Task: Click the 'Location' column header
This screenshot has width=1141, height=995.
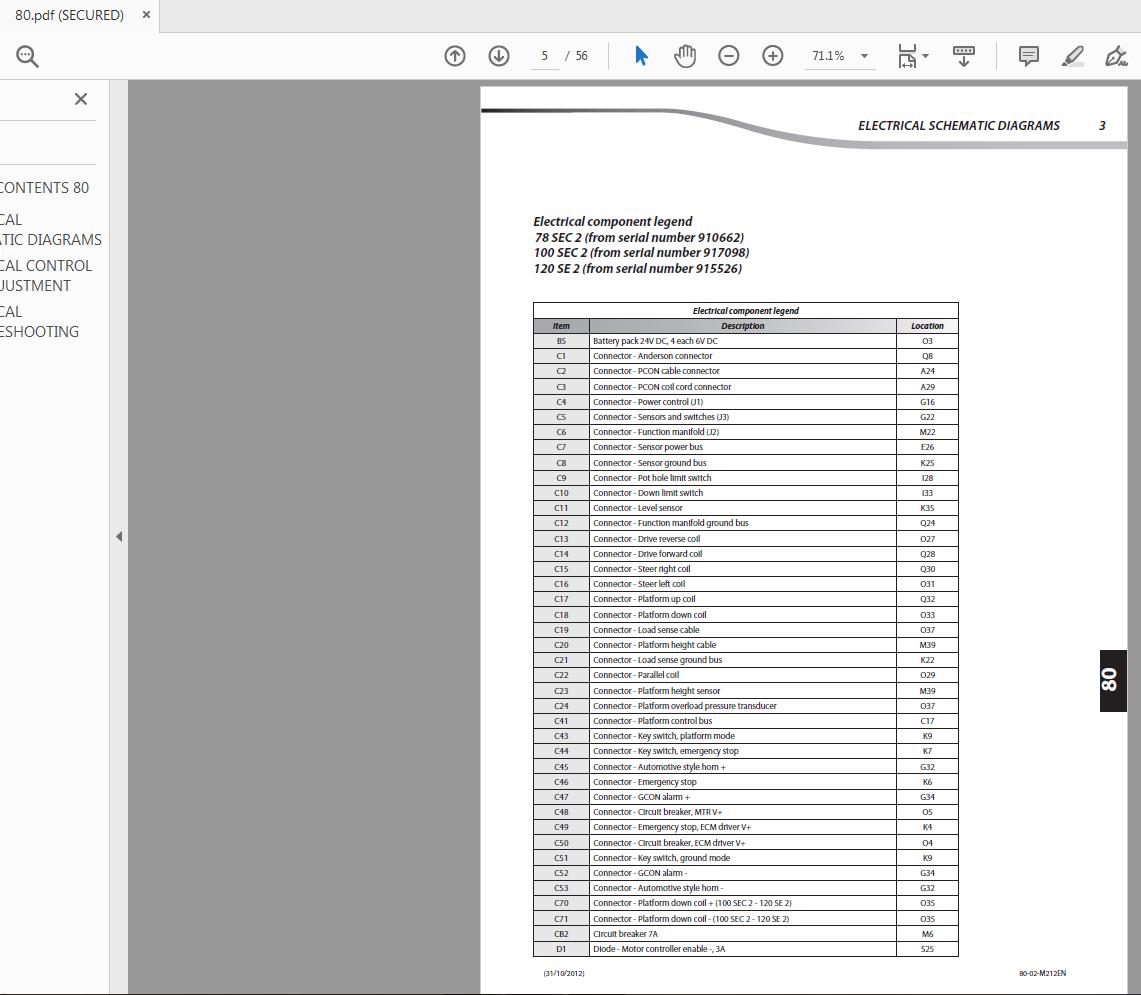Action: pyautogui.click(x=927, y=326)
